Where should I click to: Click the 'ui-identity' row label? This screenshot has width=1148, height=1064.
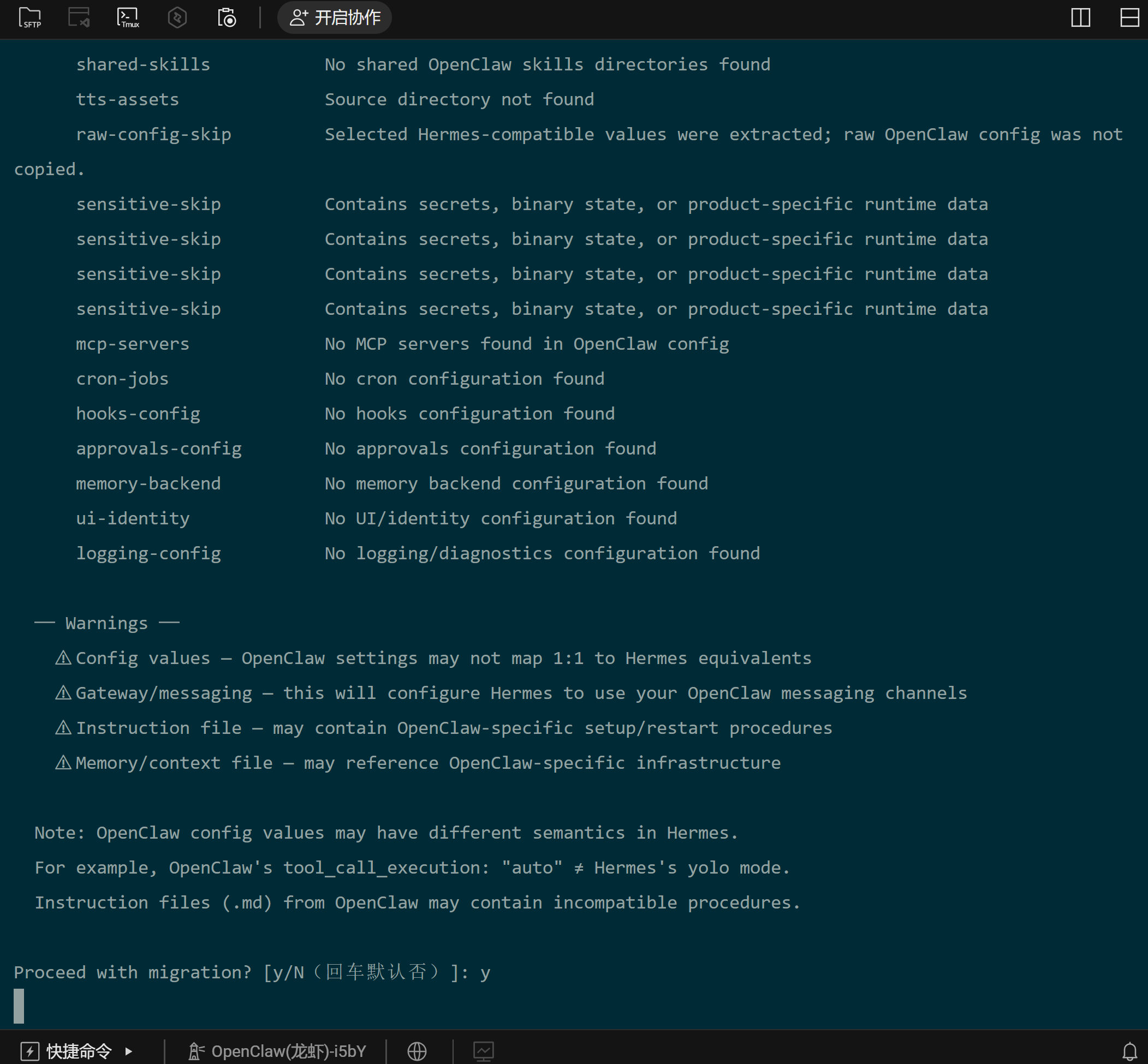tap(133, 518)
